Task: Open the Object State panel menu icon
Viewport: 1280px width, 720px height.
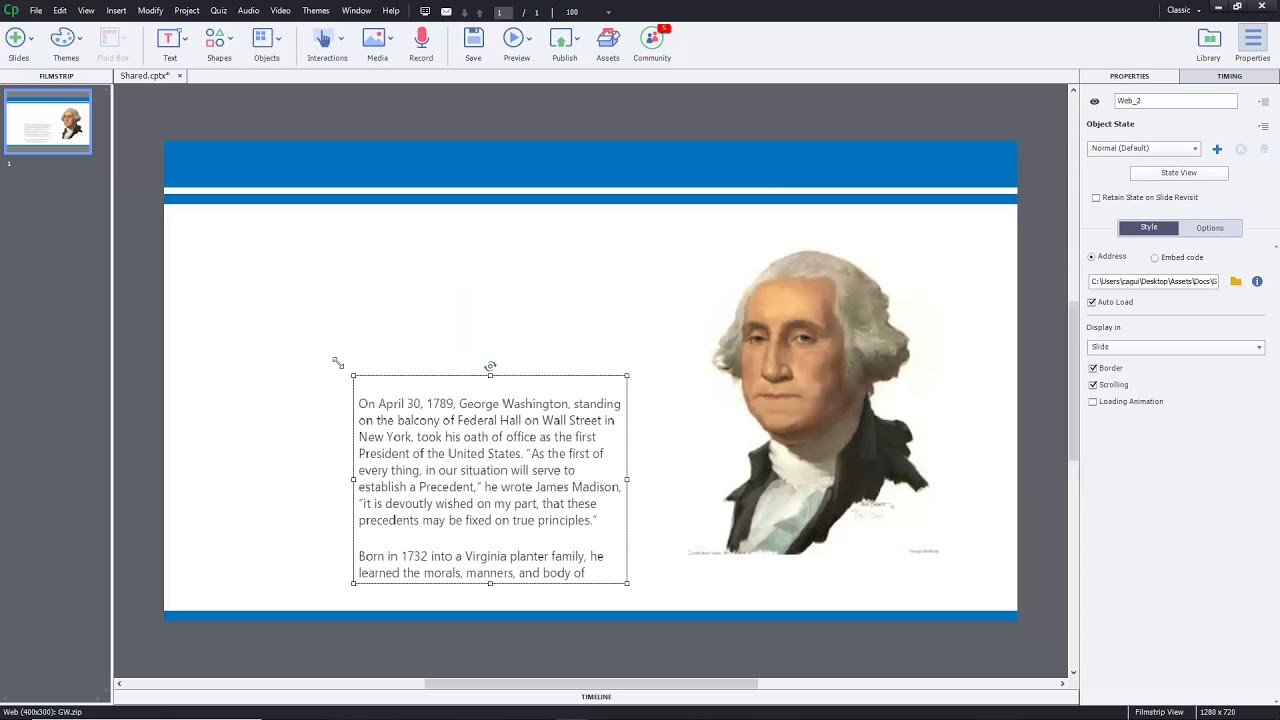Action: 1264,126
